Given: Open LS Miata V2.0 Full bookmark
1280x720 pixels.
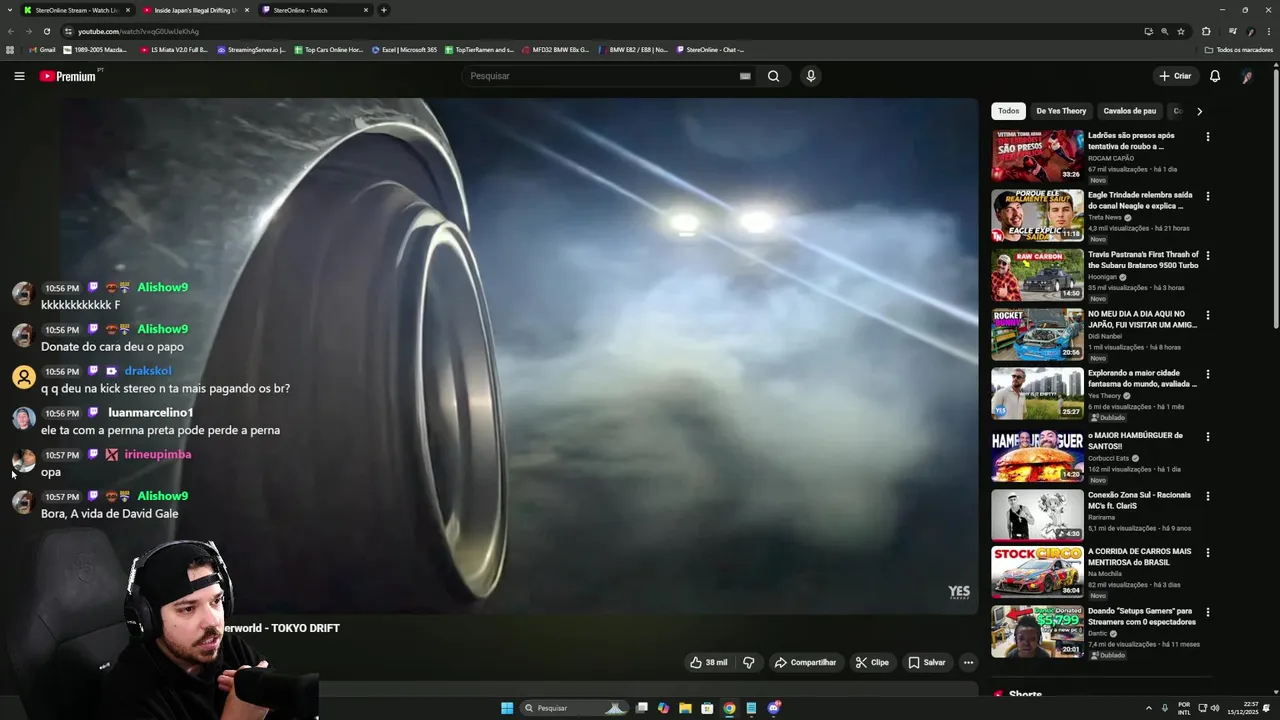Looking at the screenshot, I should click(x=174, y=49).
